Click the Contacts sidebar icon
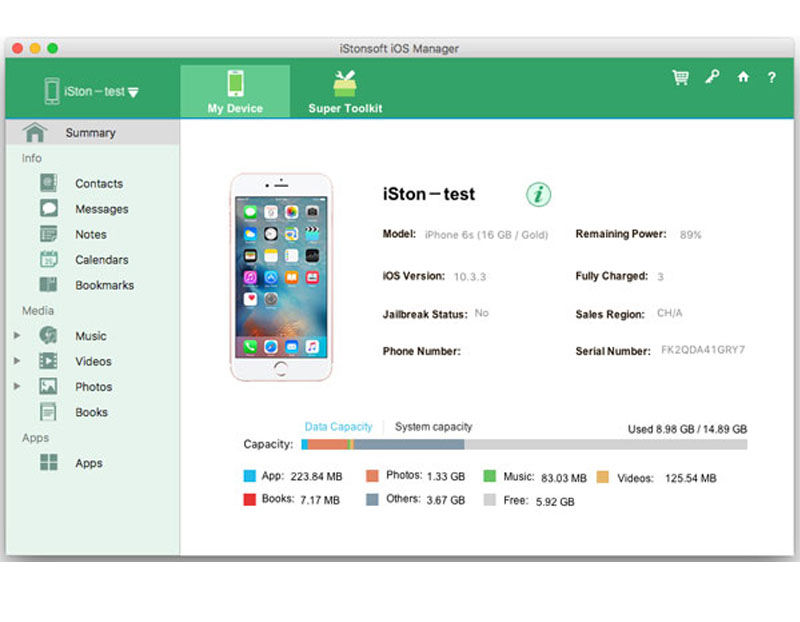The height and width of the screenshot is (622, 800). tap(48, 183)
